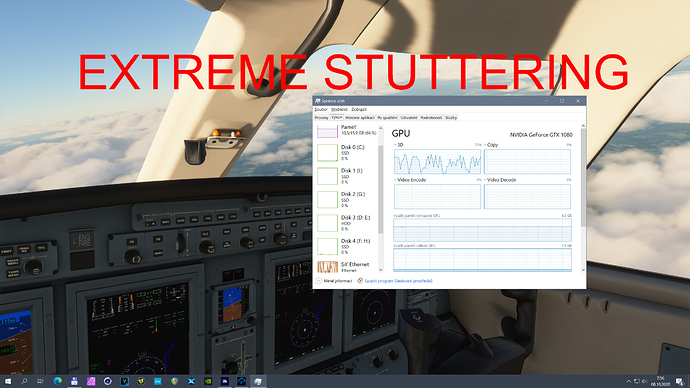Click the Resource Monitor icon beside the link

tap(360, 281)
